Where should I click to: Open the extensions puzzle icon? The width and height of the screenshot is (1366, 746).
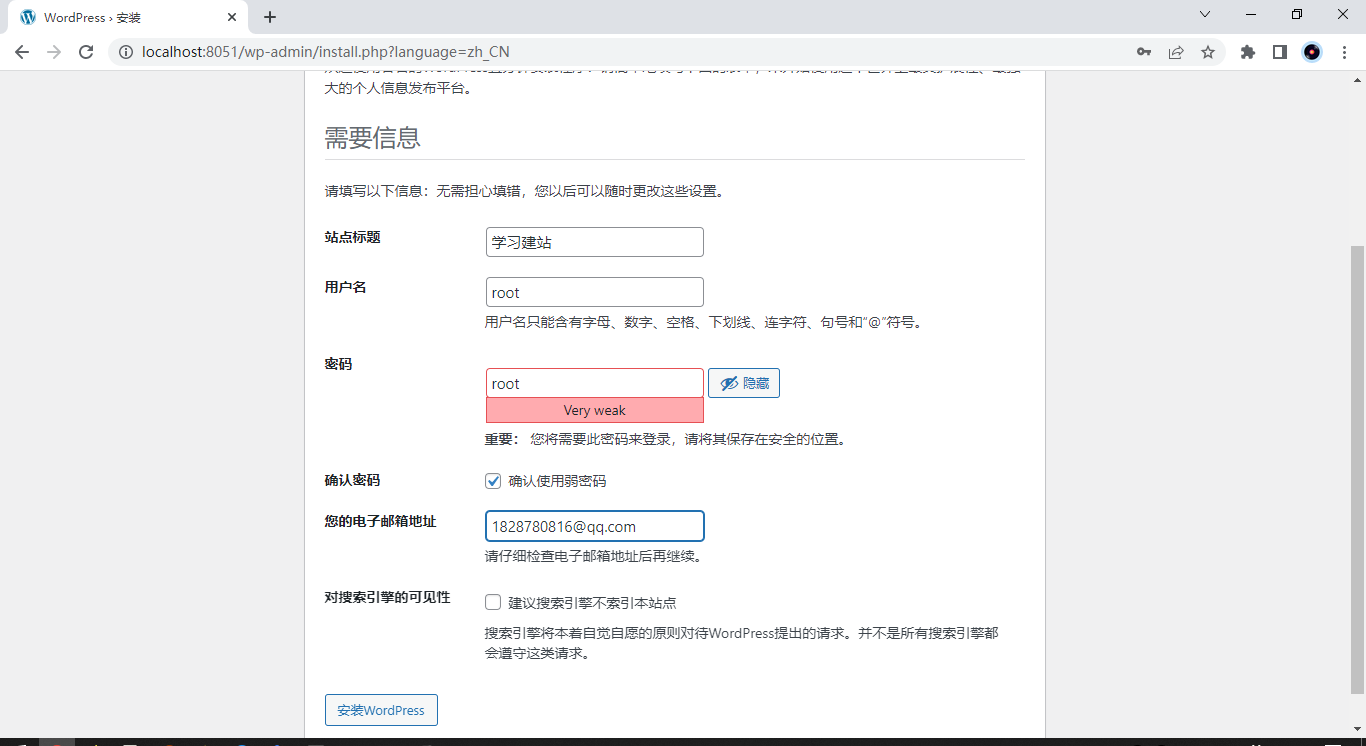pos(1248,52)
